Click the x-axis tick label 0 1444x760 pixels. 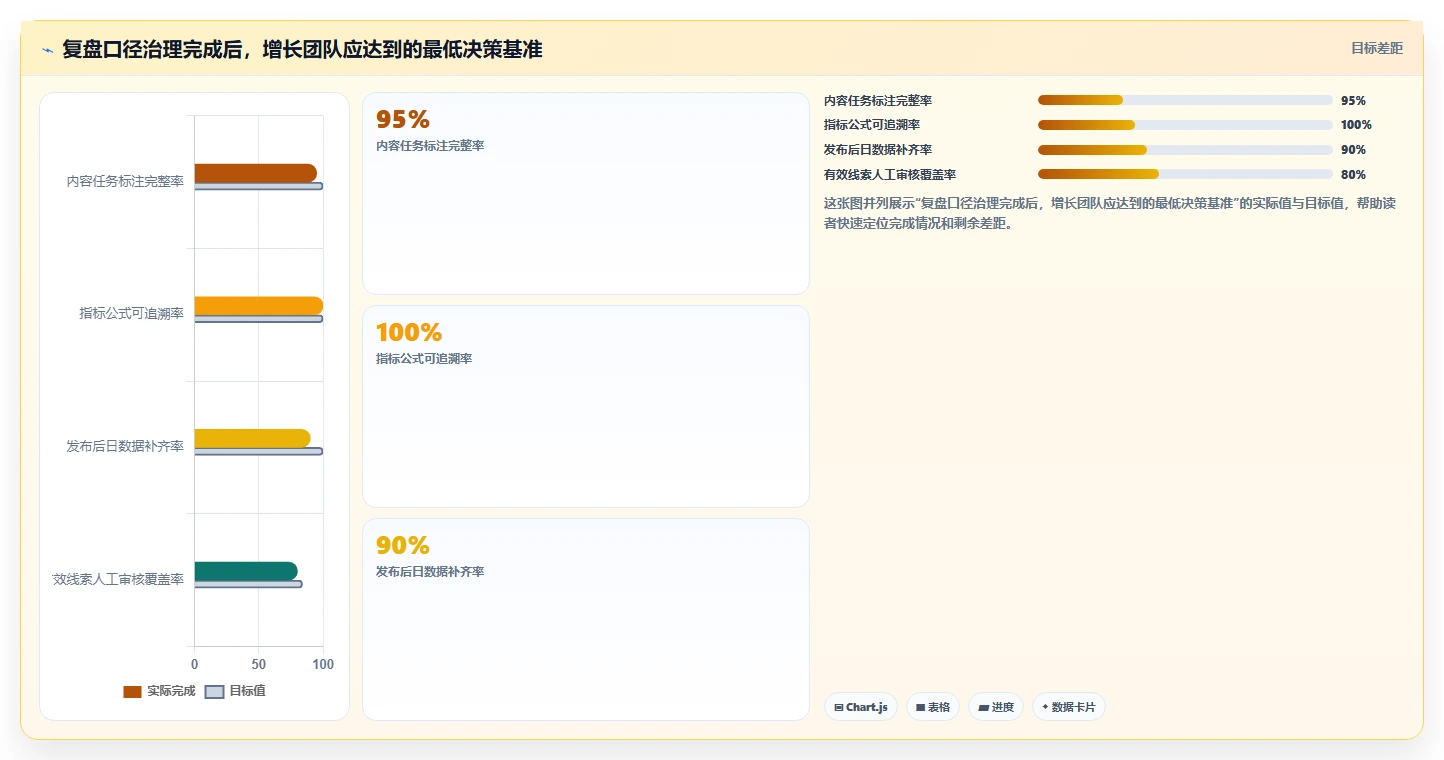pos(194,664)
